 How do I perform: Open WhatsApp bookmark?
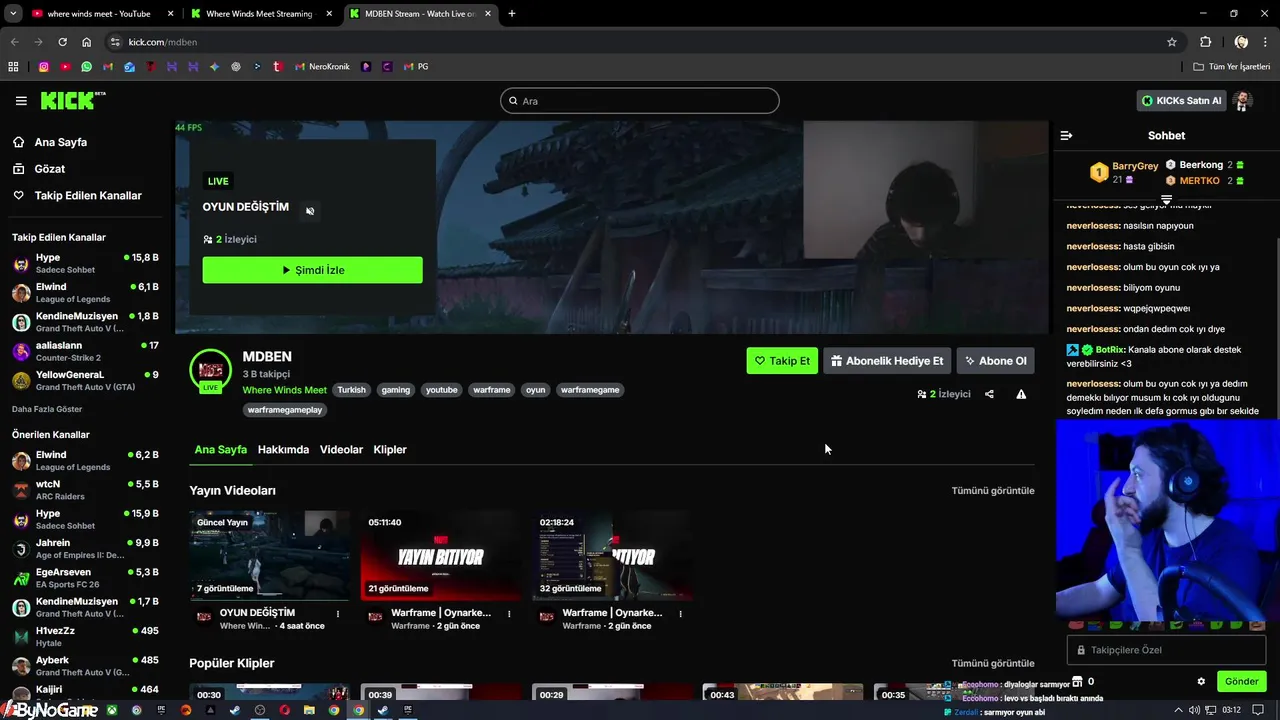point(87,67)
